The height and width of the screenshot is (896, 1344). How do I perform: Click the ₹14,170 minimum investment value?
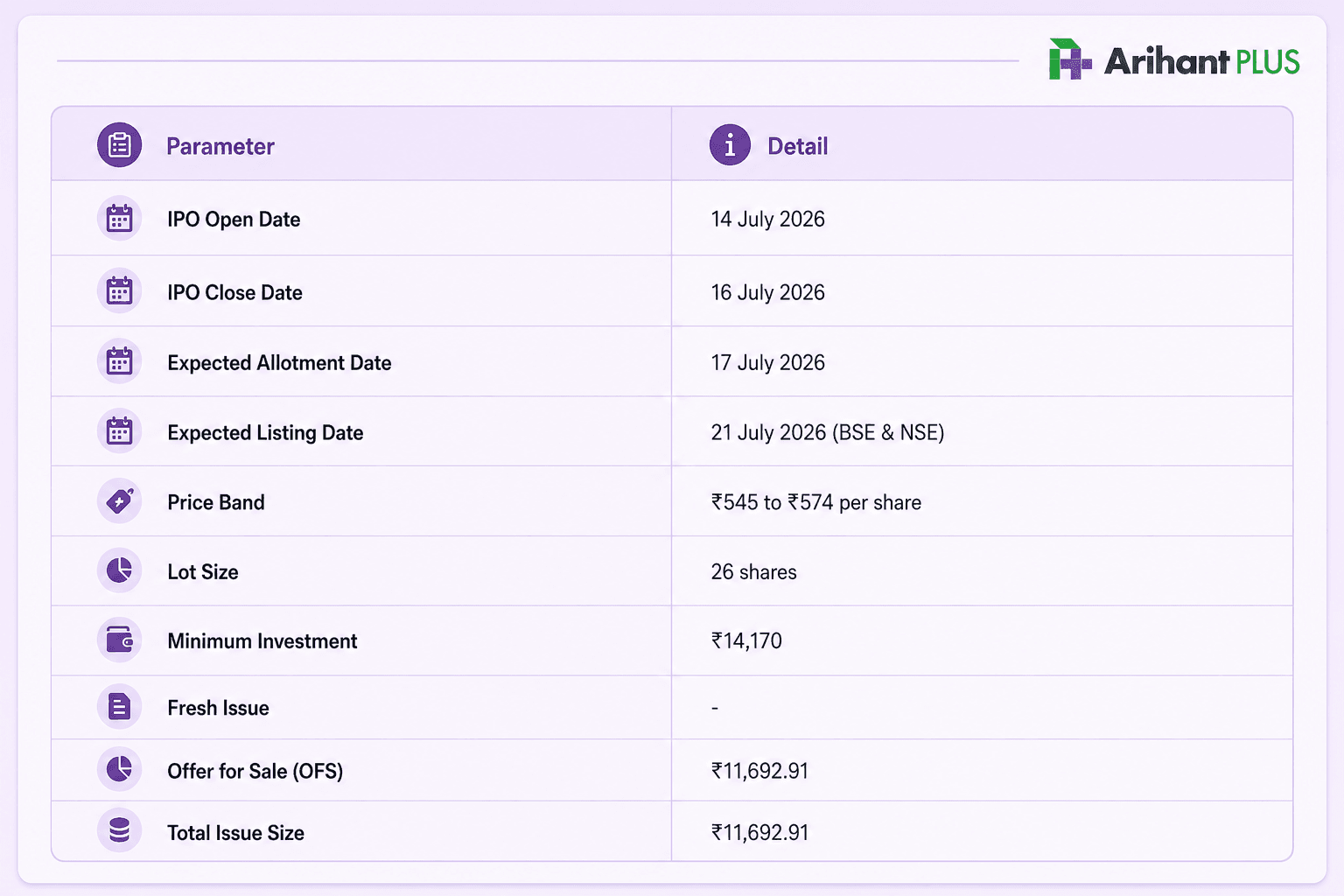(746, 641)
